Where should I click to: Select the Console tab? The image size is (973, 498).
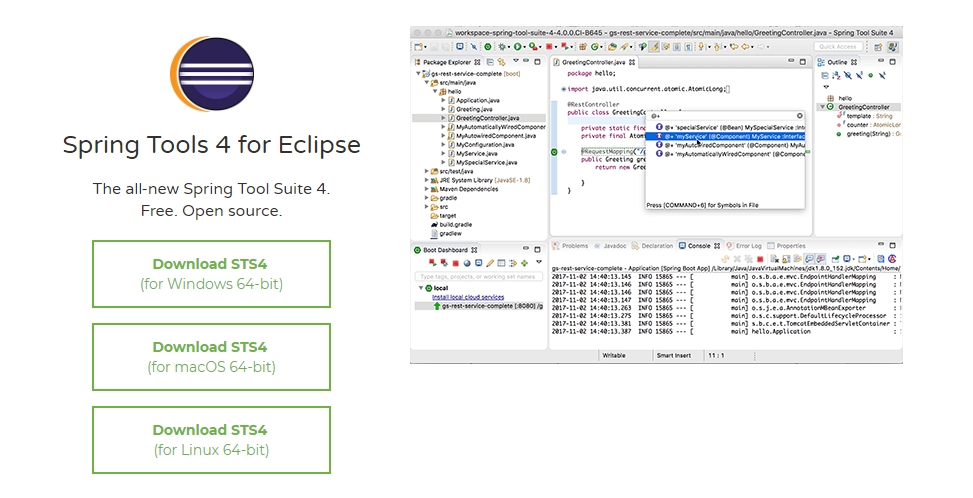(x=699, y=246)
